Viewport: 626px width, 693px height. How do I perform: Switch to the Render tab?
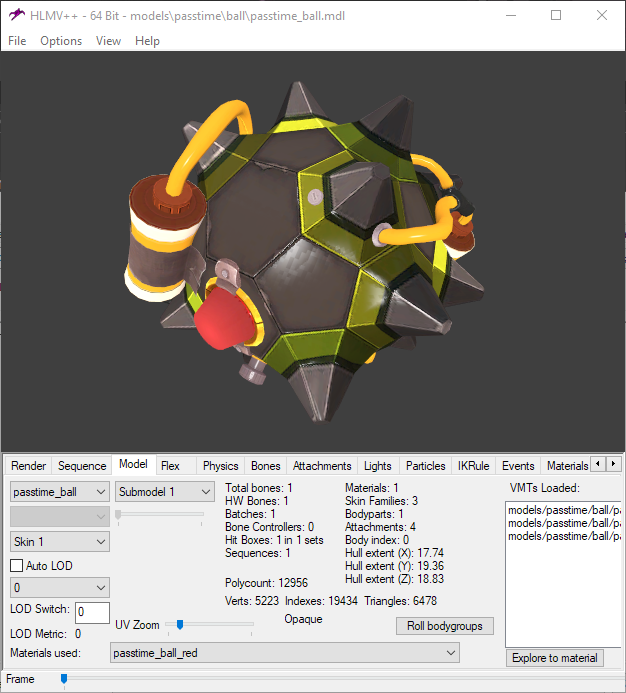click(28, 466)
